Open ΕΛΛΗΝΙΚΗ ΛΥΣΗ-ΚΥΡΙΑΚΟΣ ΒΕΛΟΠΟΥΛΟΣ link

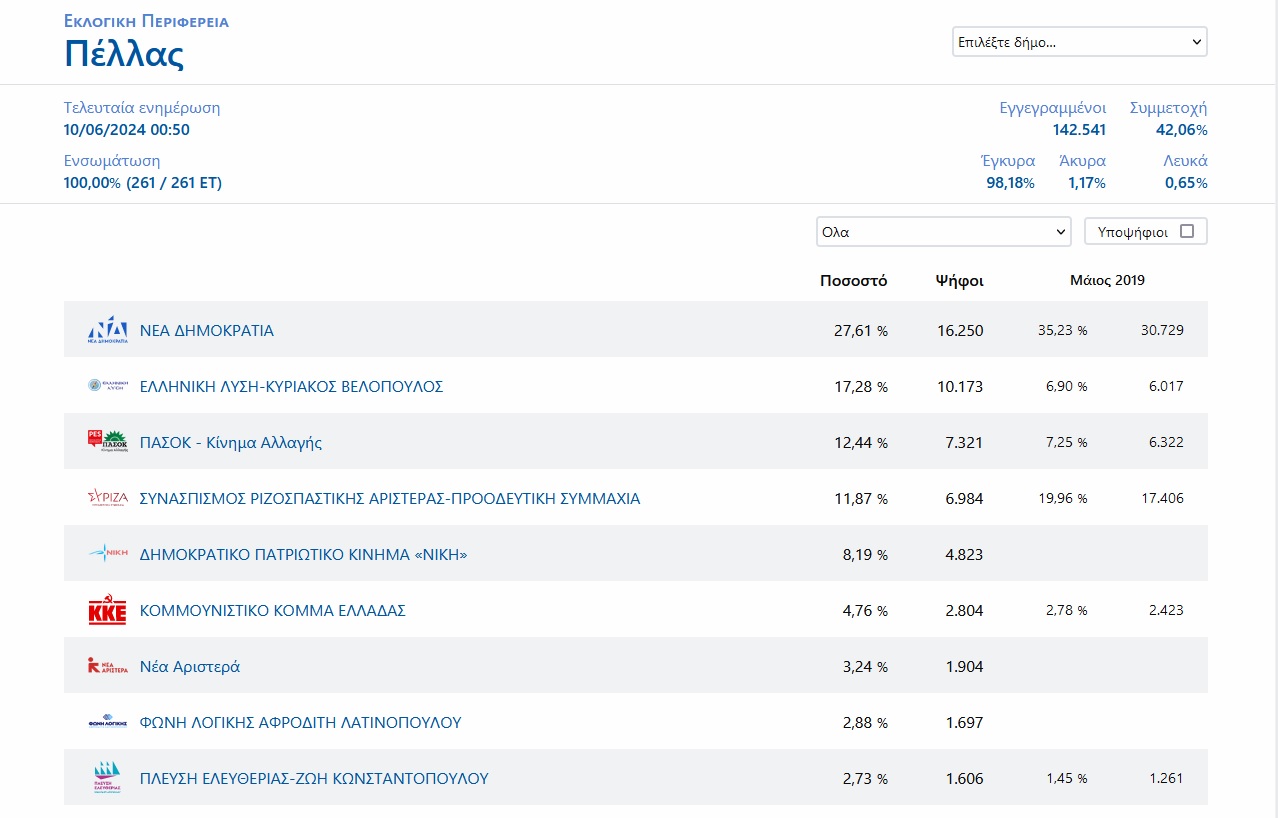point(291,387)
